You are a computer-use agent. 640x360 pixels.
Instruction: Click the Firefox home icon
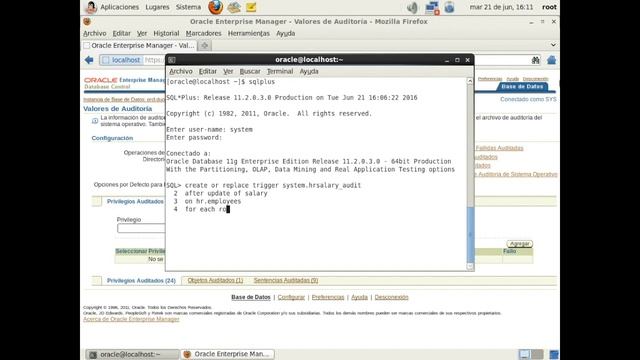(551, 60)
